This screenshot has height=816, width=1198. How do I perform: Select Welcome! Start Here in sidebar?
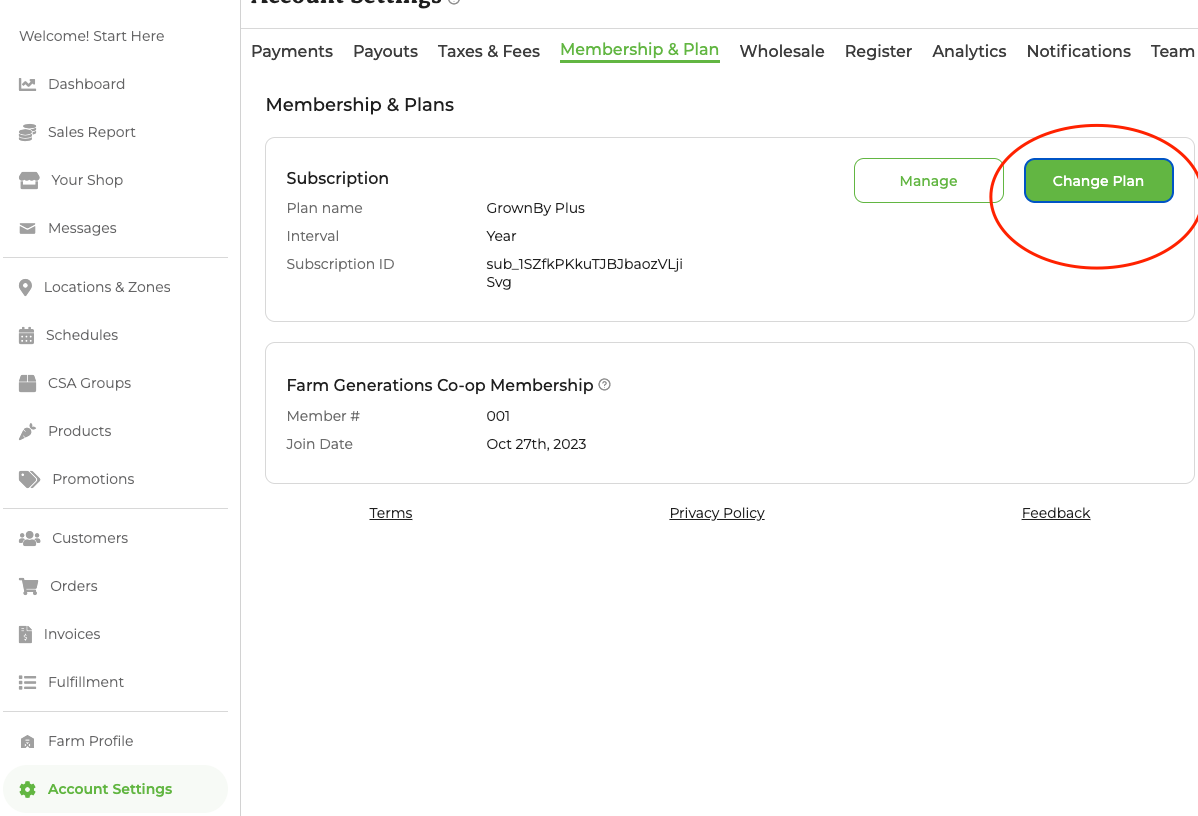point(92,36)
